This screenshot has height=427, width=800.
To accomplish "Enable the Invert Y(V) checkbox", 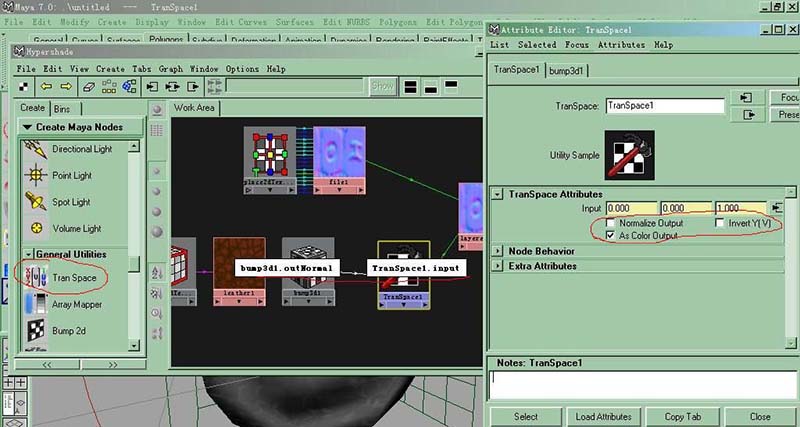I will 720,223.
